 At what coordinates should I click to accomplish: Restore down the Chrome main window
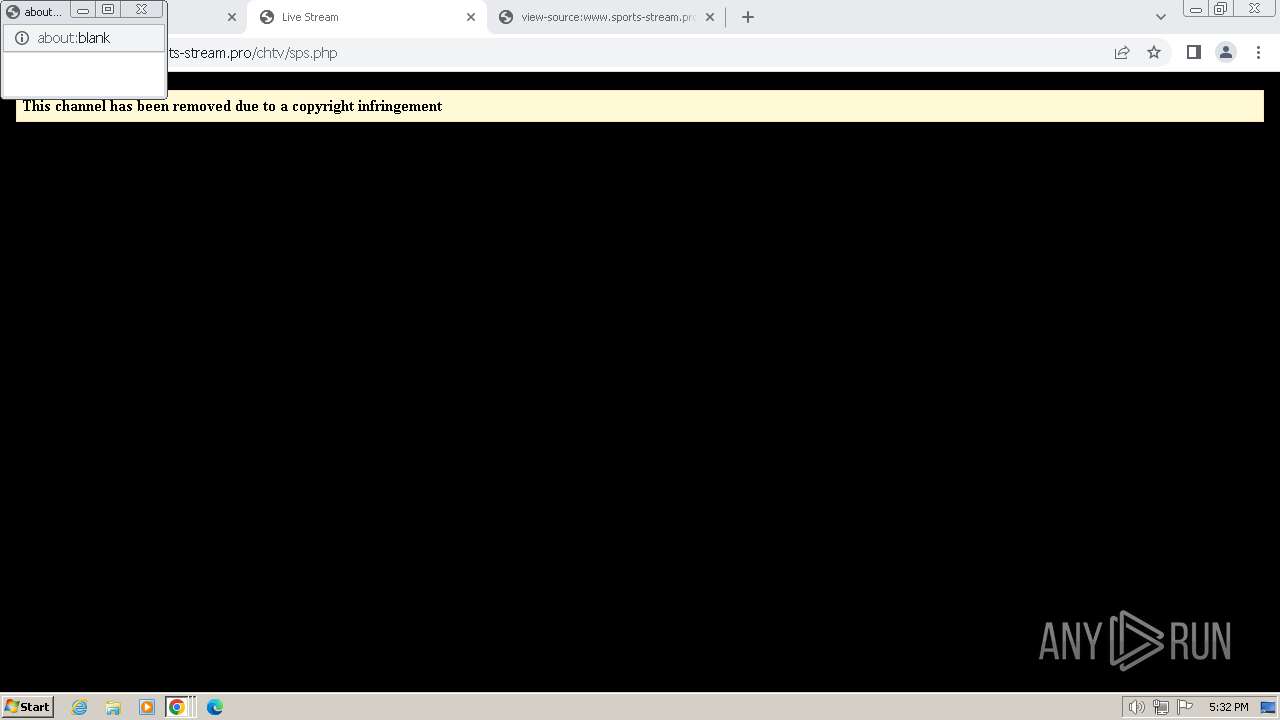[x=1221, y=9]
